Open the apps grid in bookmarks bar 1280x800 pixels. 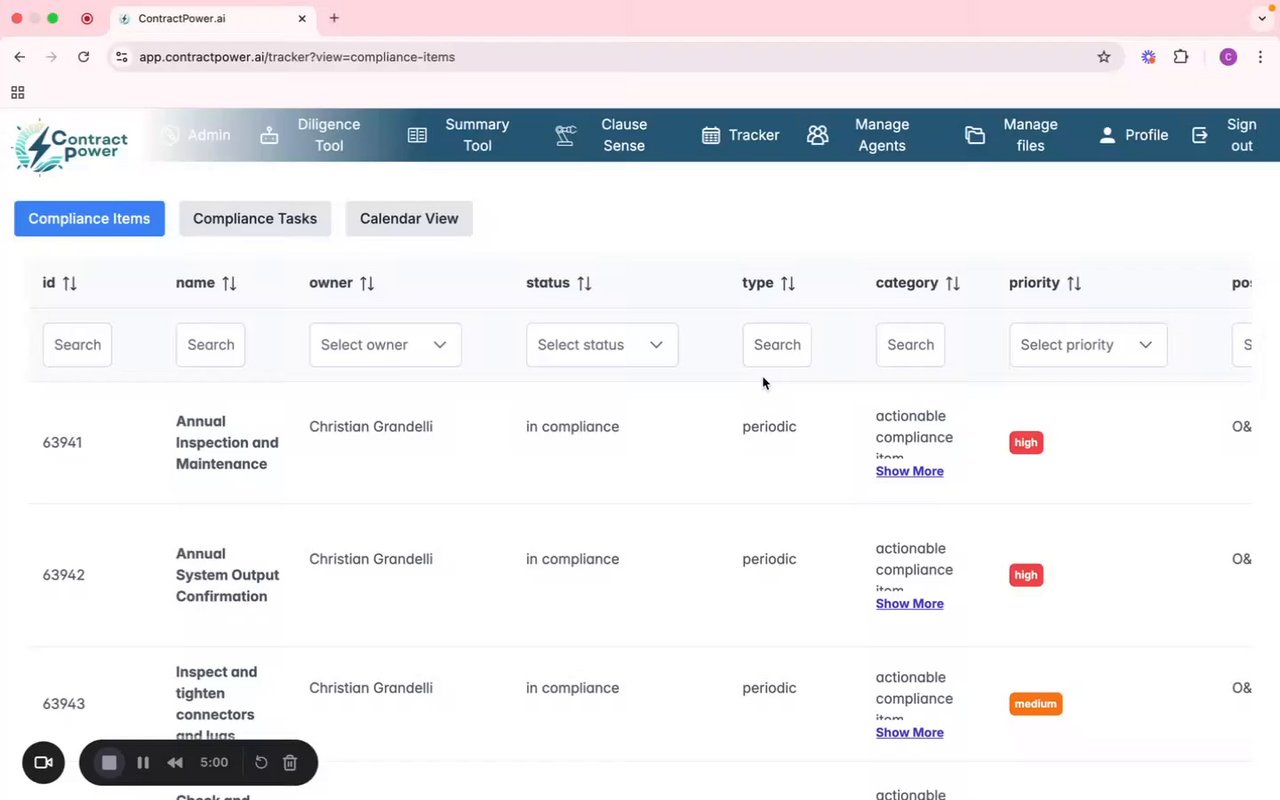point(18,92)
